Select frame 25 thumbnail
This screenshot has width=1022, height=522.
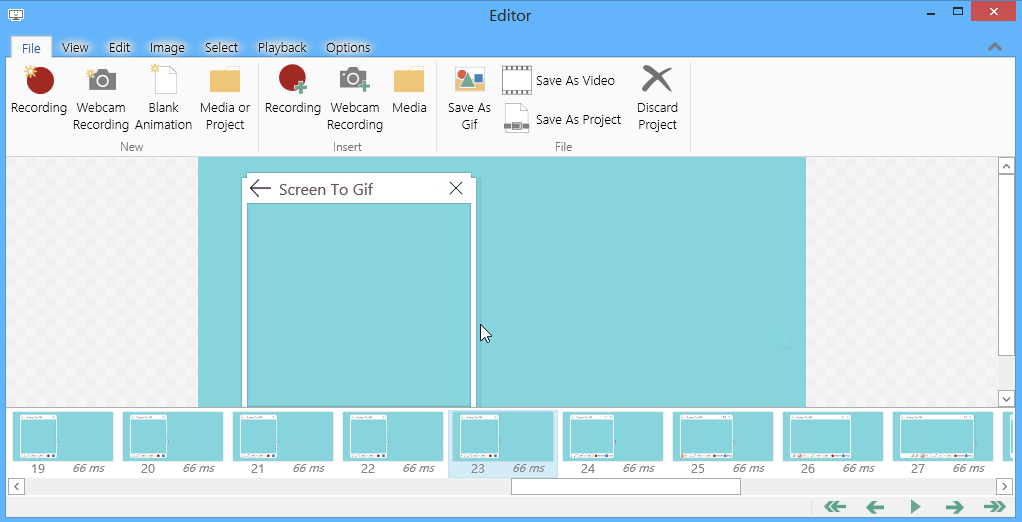(723, 443)
